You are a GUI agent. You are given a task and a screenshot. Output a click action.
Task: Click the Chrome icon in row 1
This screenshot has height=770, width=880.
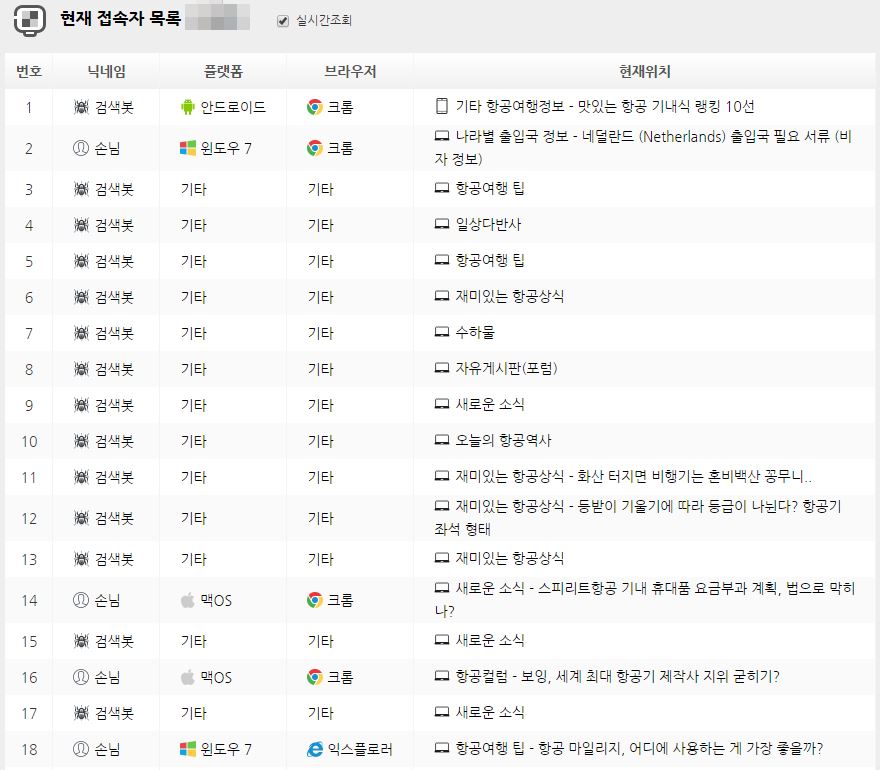(x=315, y=107)
